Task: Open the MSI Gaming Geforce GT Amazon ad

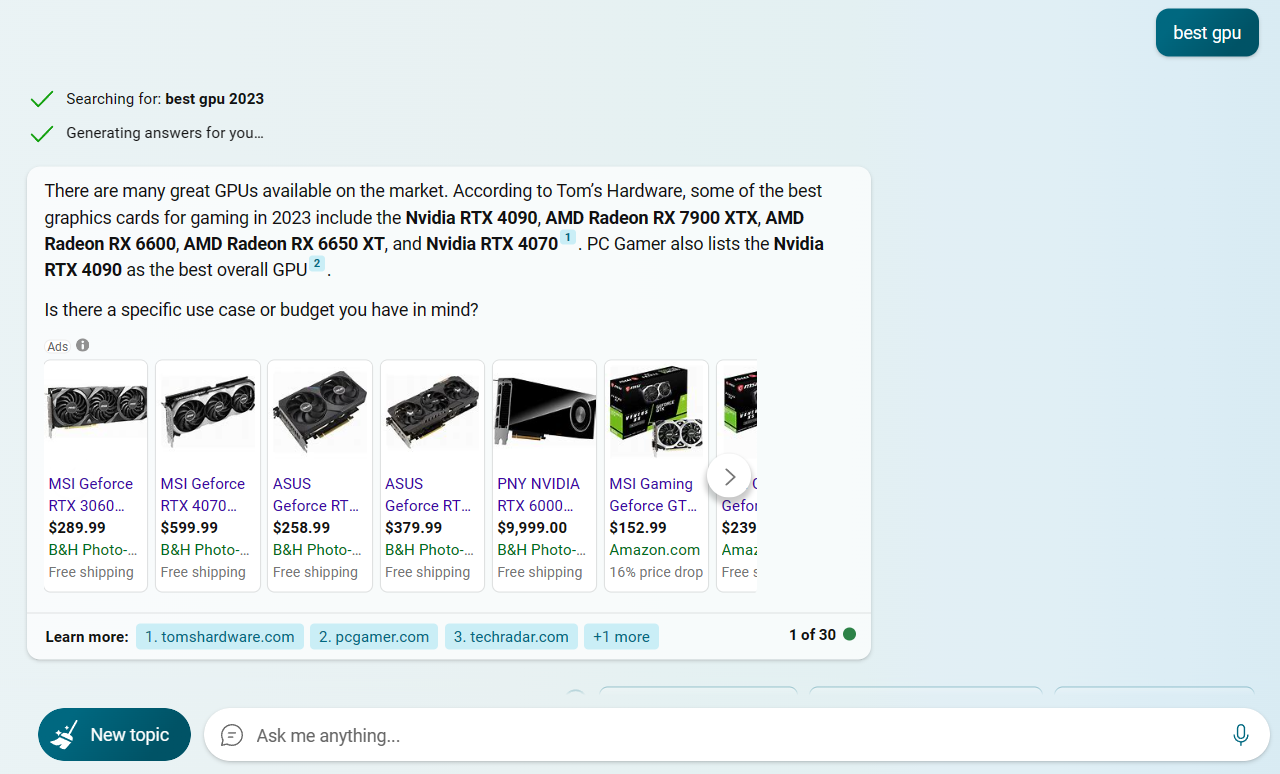Action: (x=657, y=476)
